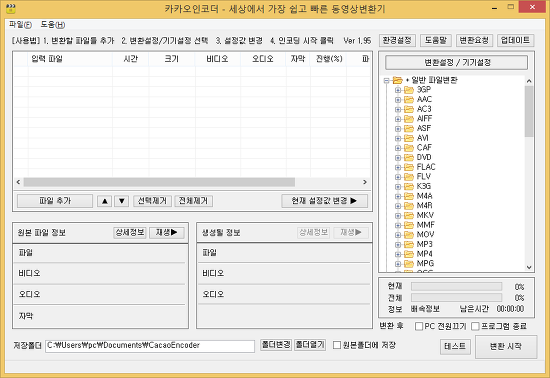Click 현재 설정값 변경 button
This screenshot has width=550, height=378.
(324, 201)
